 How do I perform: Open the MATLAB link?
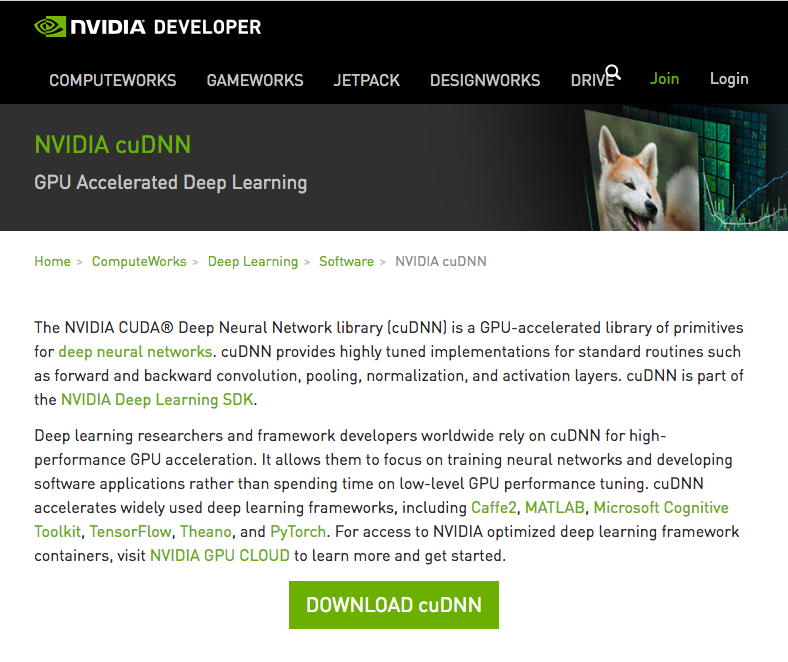555,508
